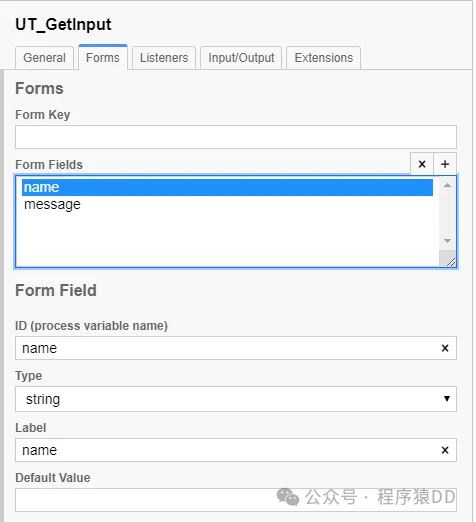Screen dimensions: 476x522
Task: Select the Forms tab
Action: point(103,57)
